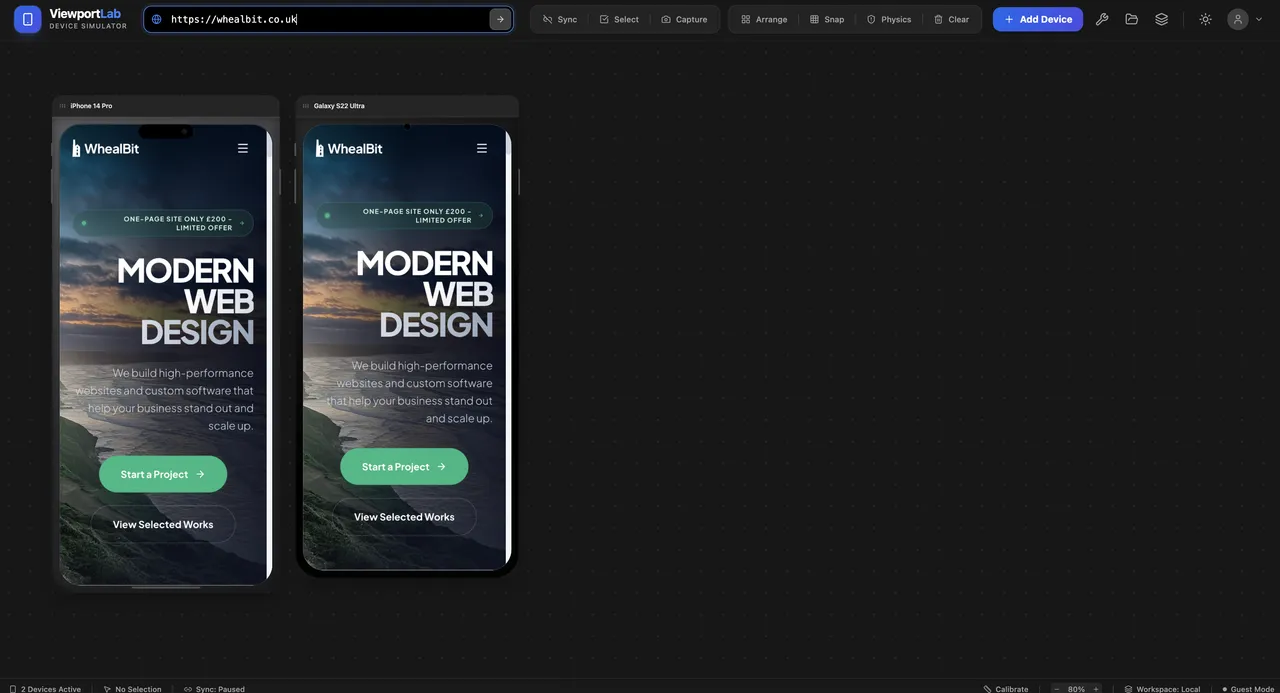This screenshot has height=693, width=1280.
Task: Open the wrench tools icon
Action: 1102,19
